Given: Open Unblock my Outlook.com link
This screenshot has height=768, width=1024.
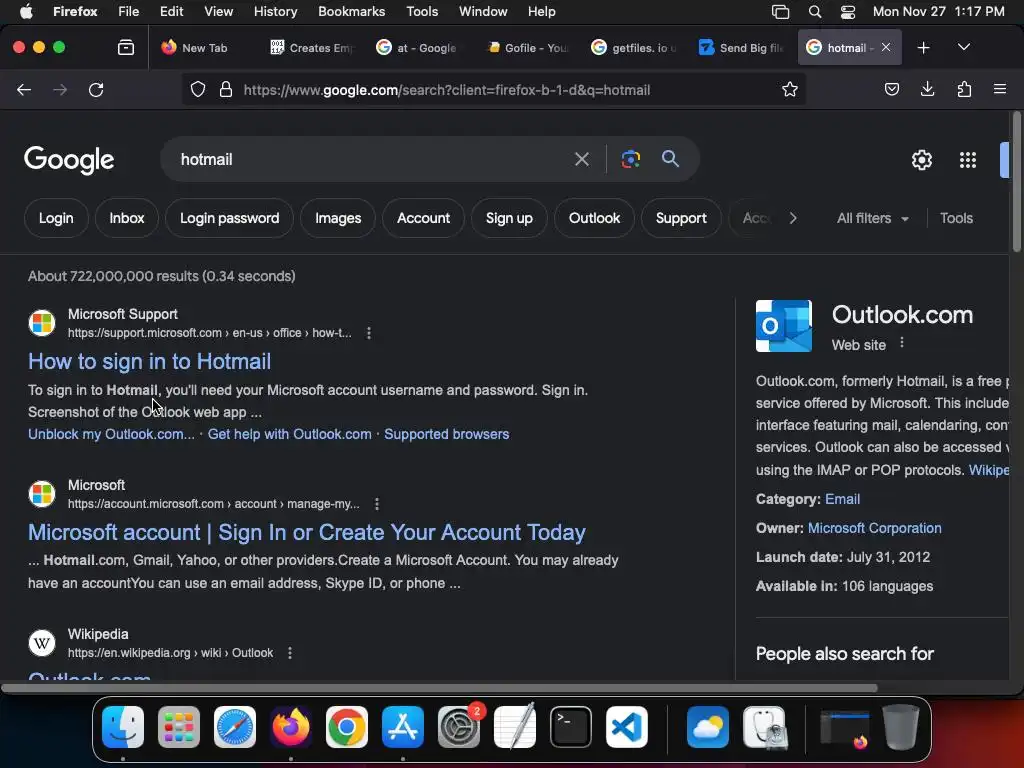Looking at the screenshot, I should pyautogui.click(x=111, y=434).
